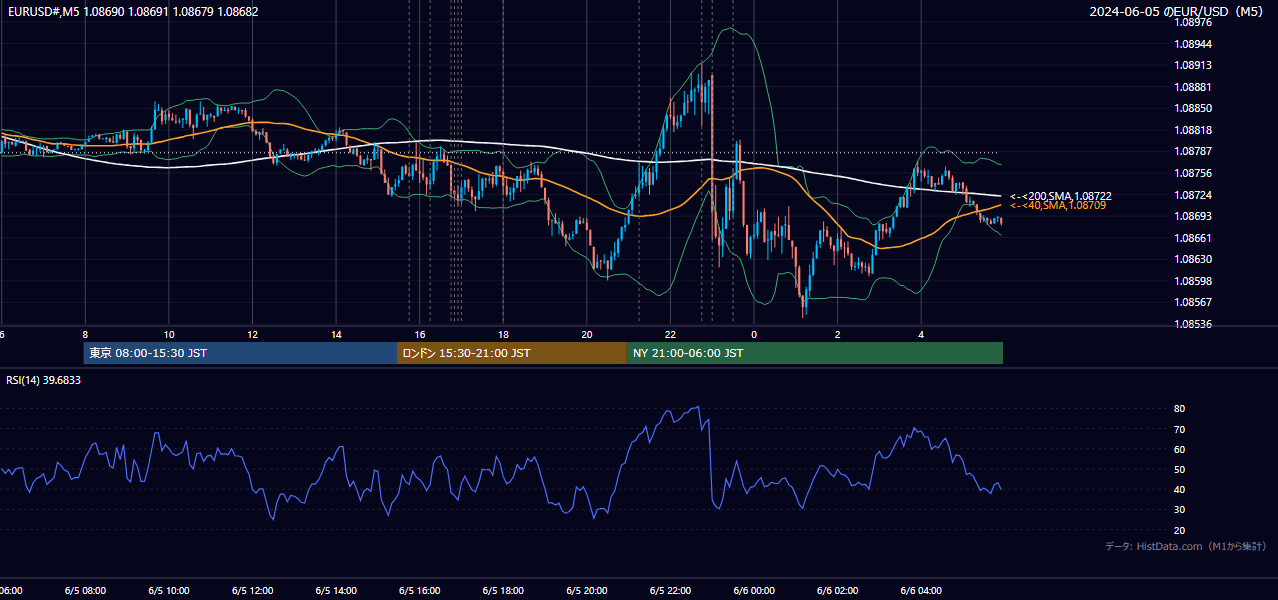Click the RSI level 80 axis label

[x=1179, y=409]
